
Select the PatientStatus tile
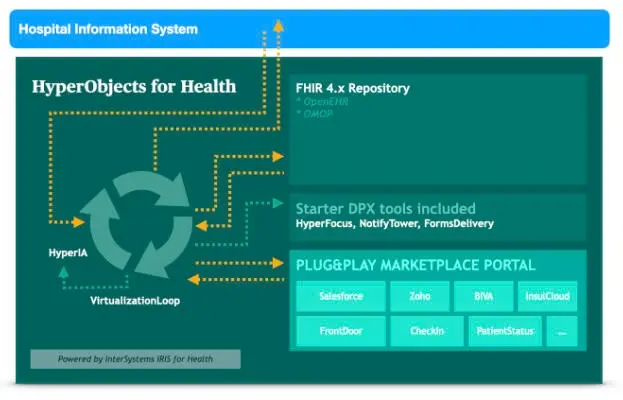point(505,331)
